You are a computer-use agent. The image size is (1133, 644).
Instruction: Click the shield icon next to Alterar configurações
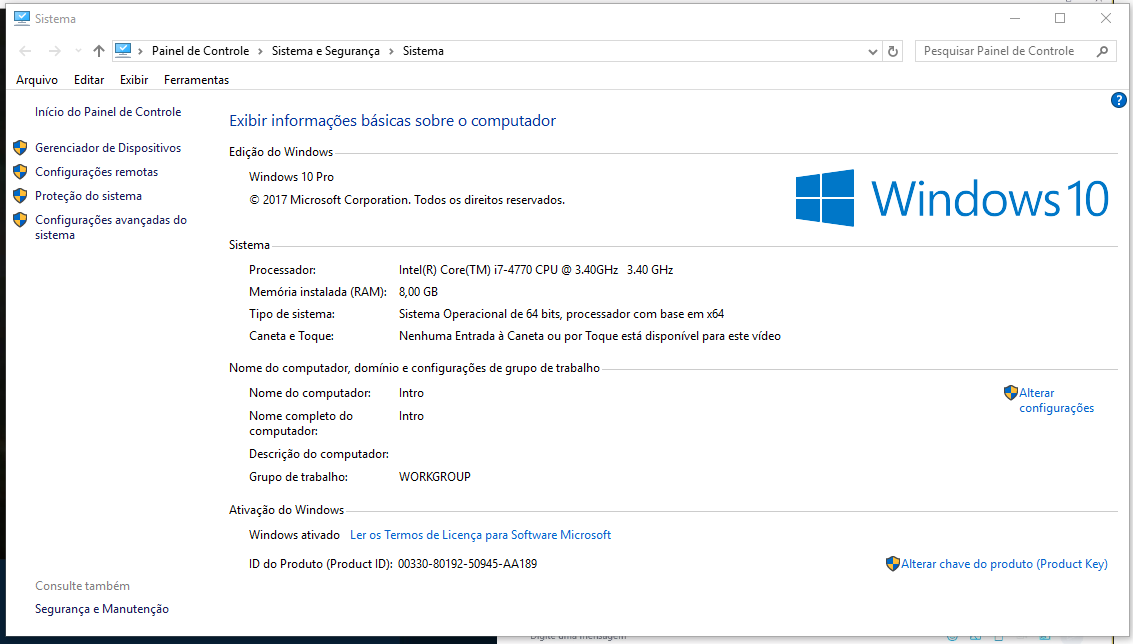pyautogui.click(x=1011, y=392)
